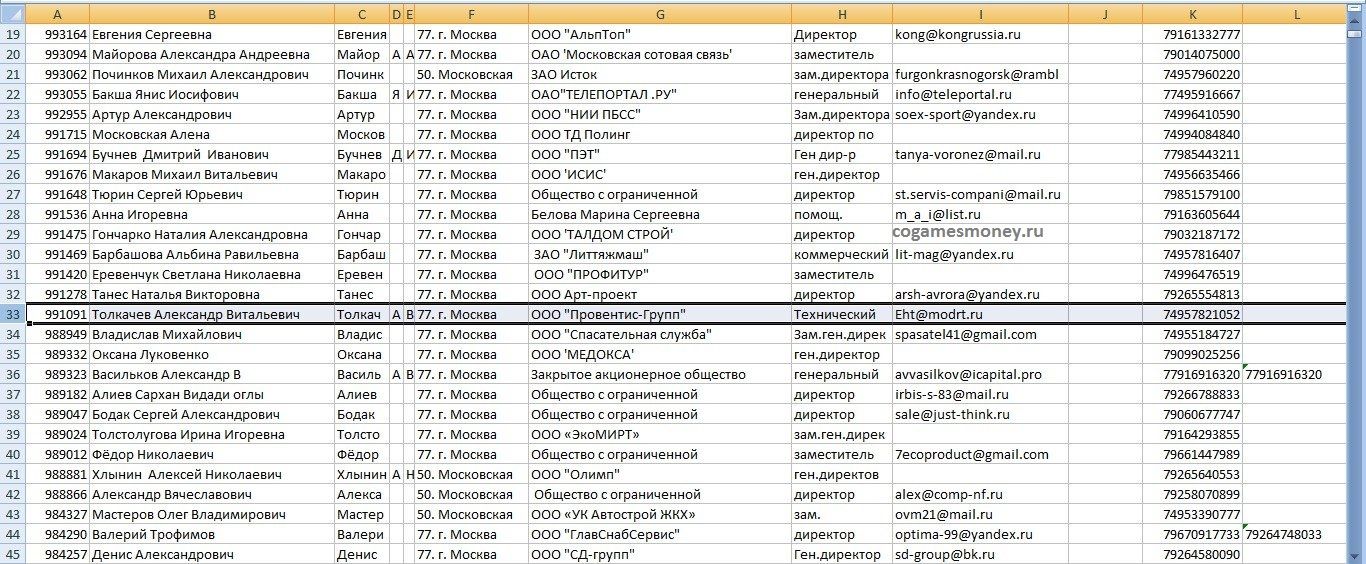Click cell 'Гончарко Наталия Александровна'

click(x=212, y=234)
